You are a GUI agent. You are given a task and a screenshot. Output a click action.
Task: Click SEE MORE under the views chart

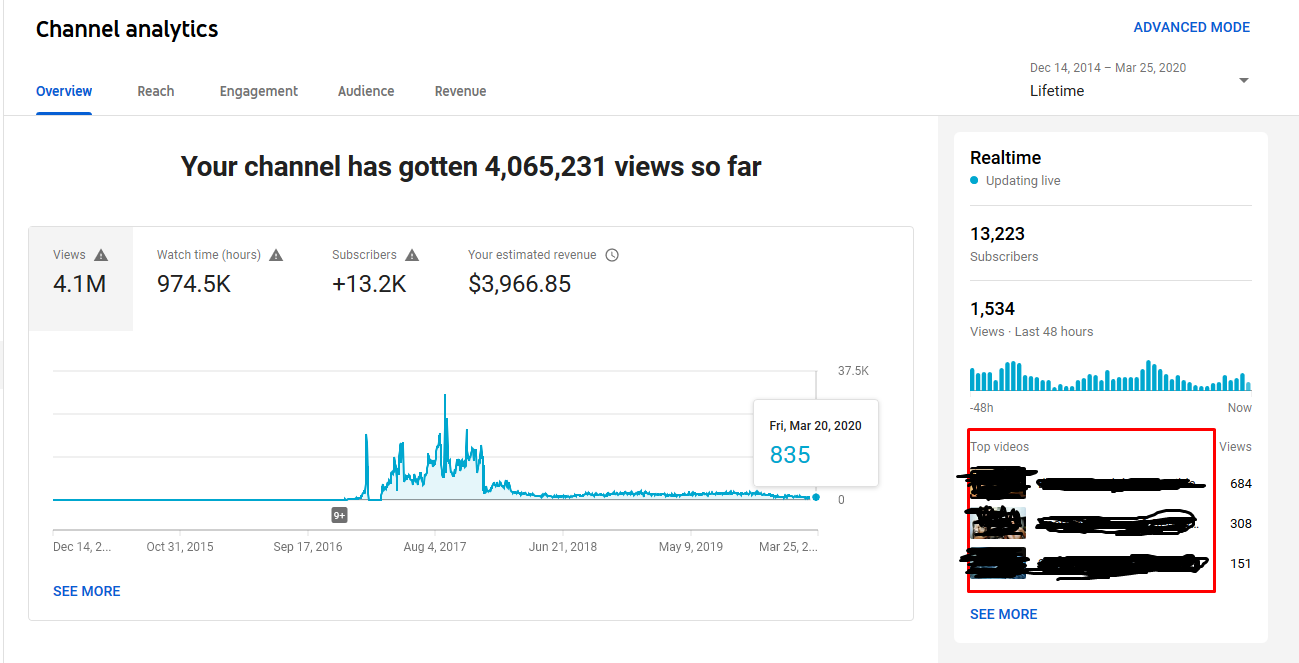point(87,591)
